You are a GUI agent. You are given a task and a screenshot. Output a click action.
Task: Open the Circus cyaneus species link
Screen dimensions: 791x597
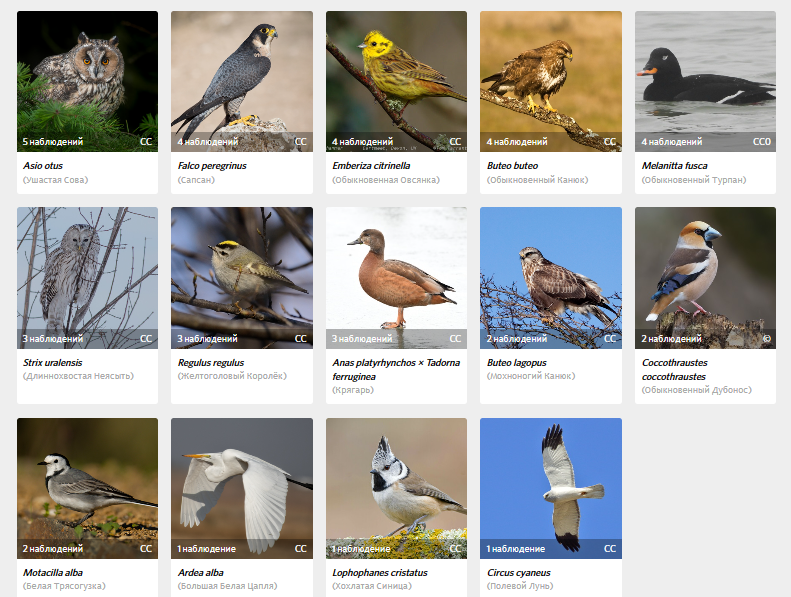(519, 573)
